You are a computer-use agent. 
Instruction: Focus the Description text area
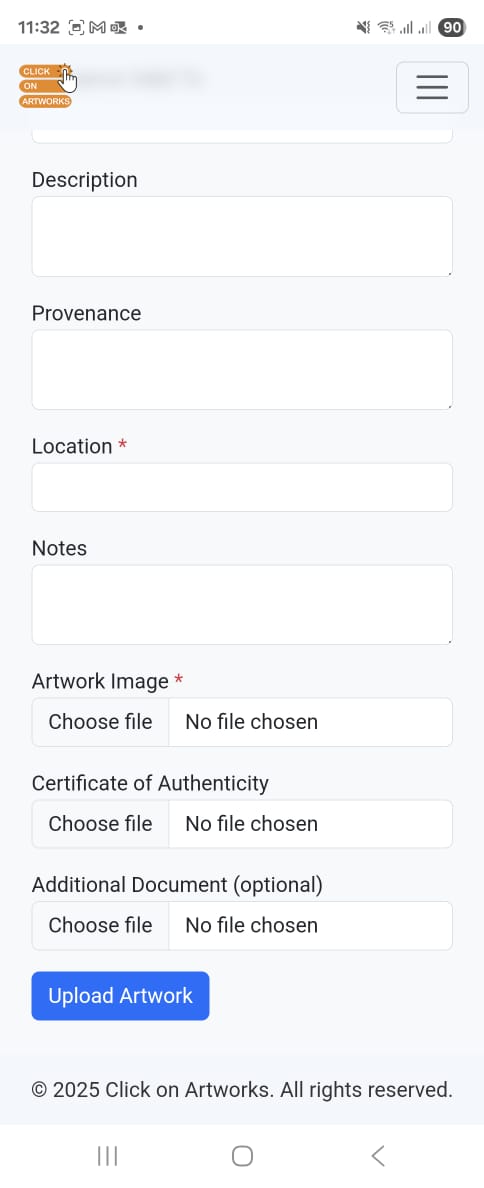[242, 236]
